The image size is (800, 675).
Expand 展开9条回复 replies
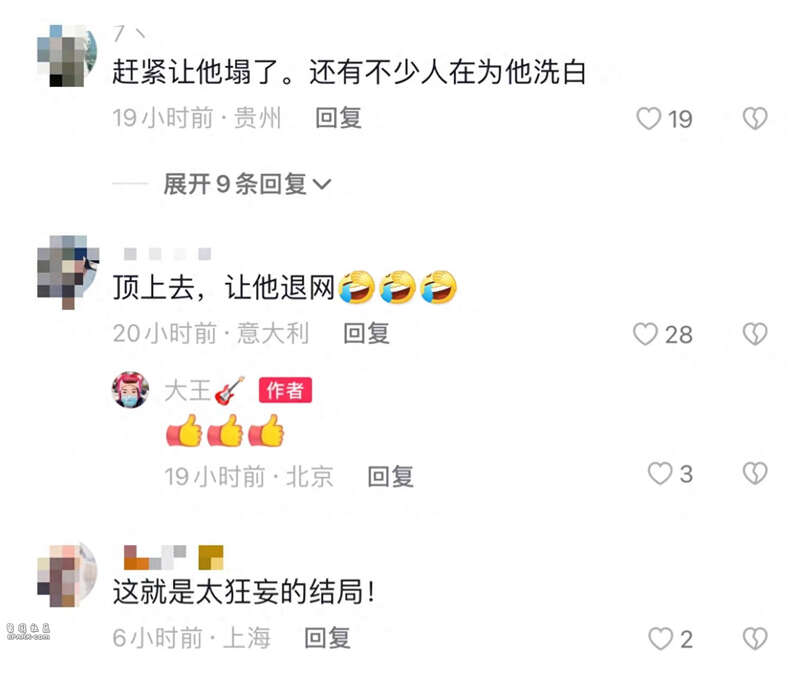point(247,184)
